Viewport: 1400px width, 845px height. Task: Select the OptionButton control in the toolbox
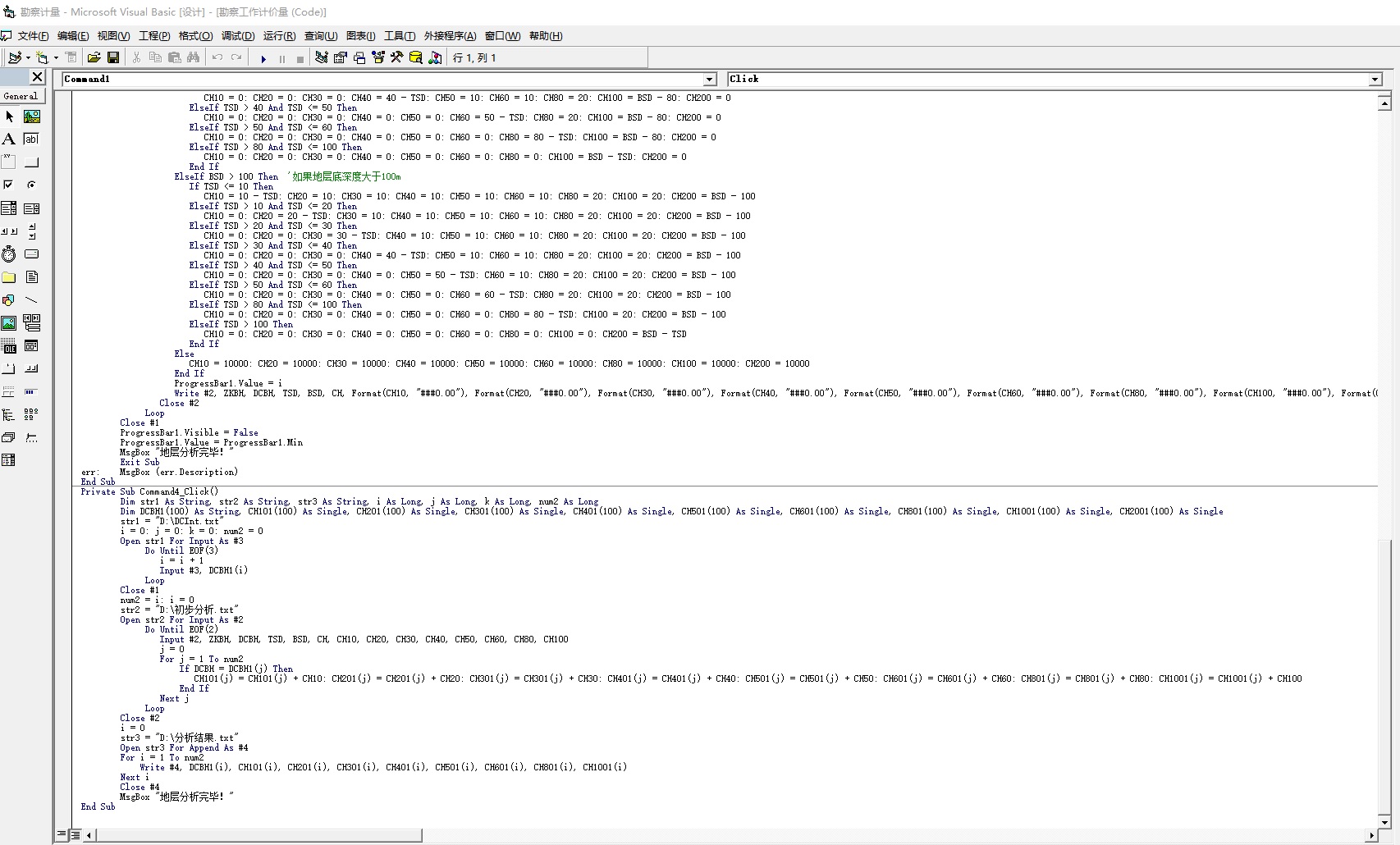click(31, 185)
